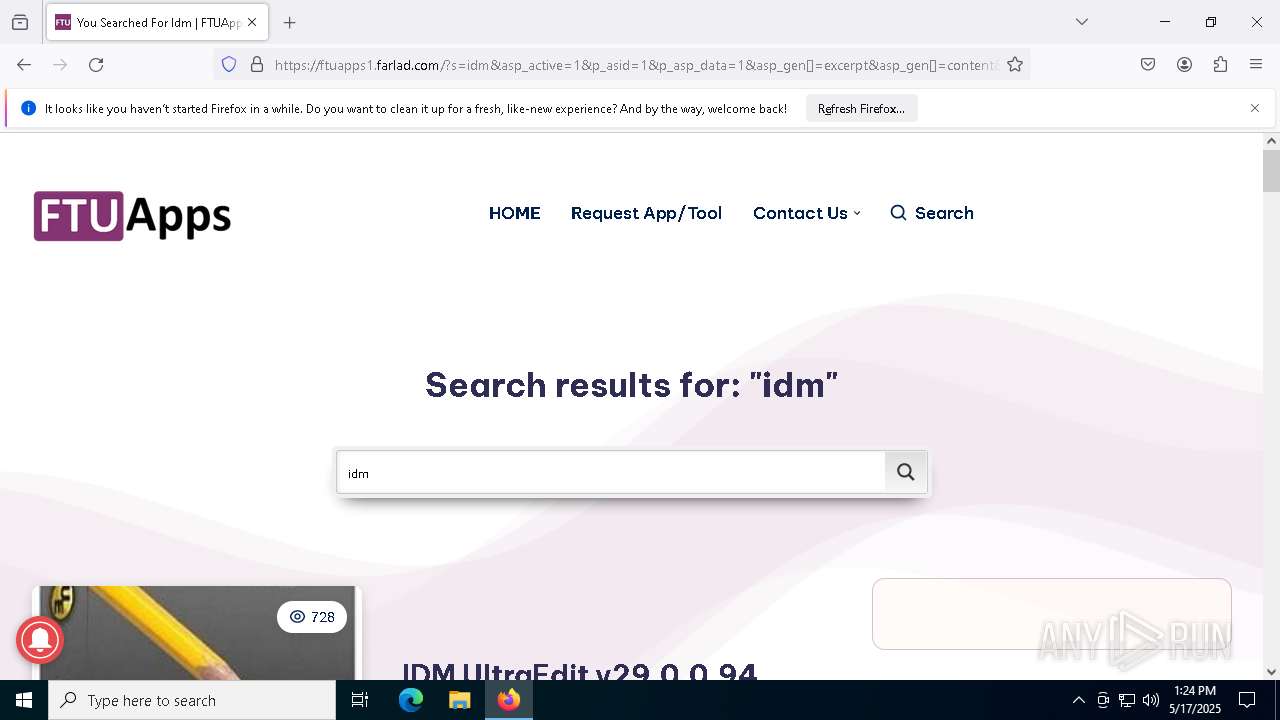Image resolution: width=1280 pixels, height=720 pixels.
Task: Open a new tab with plus icon
Action: [290, 22]
